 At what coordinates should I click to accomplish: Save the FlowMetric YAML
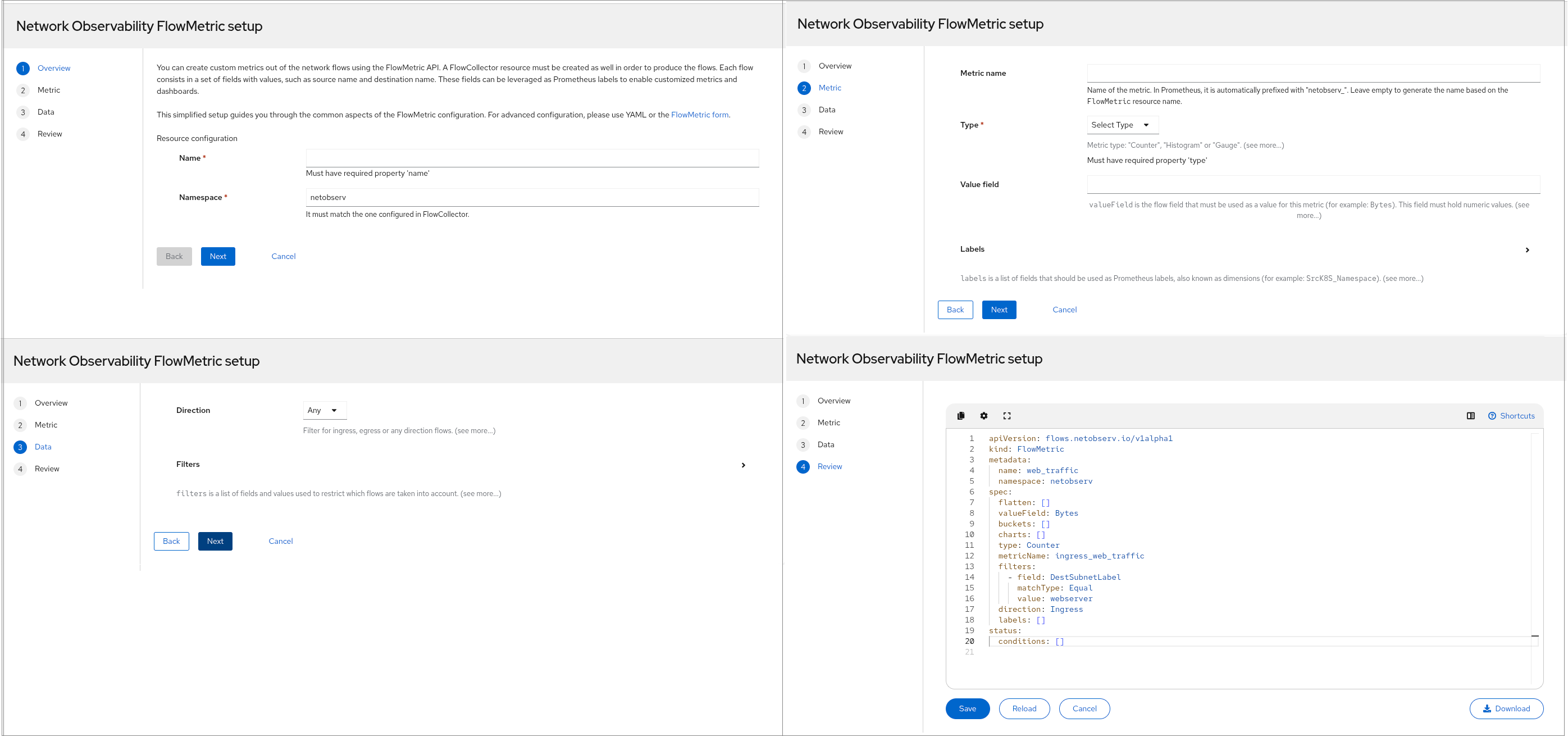coord(967,708)
